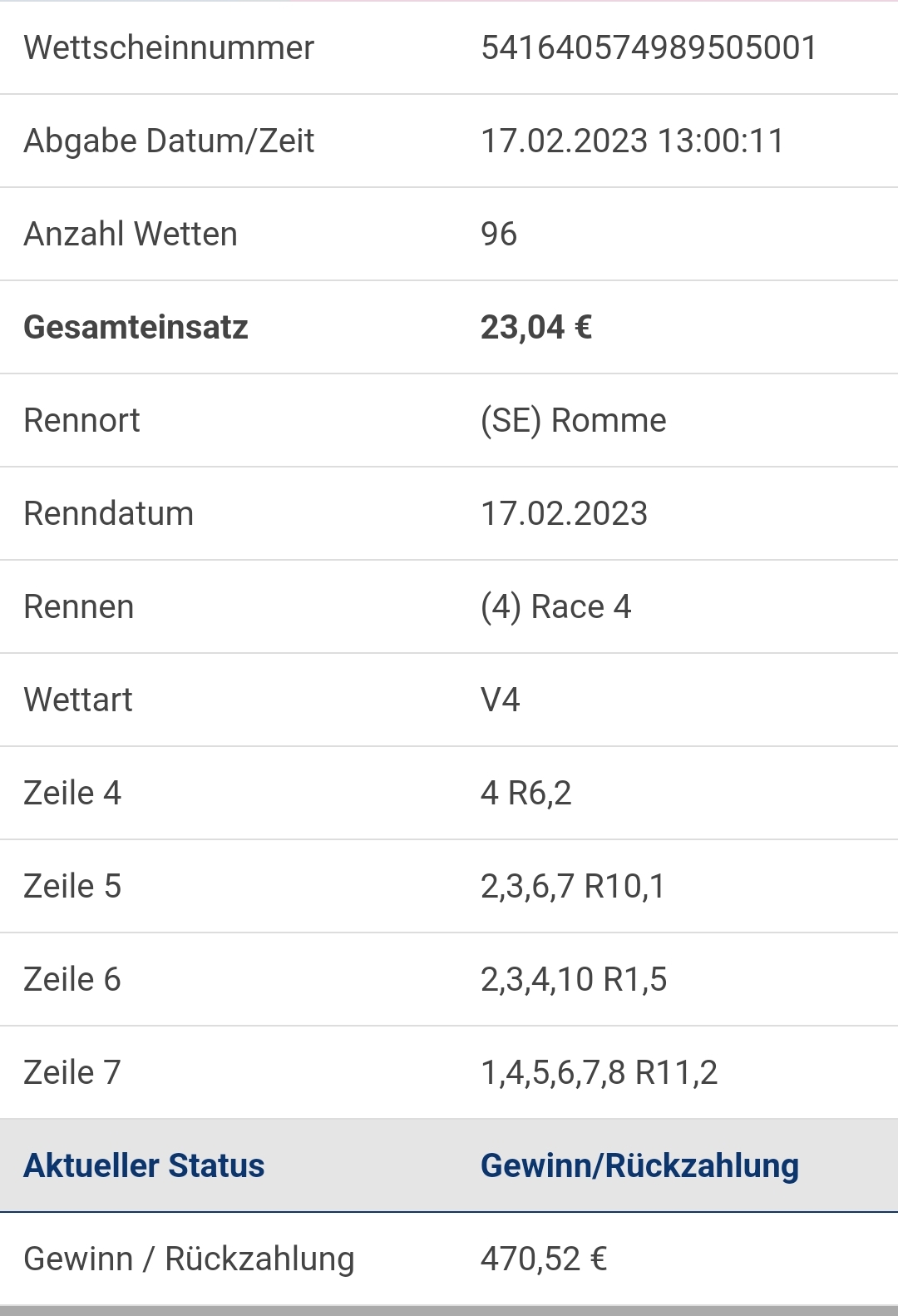Click the Gewinn / Rückzahlung row label

tap(190, 1259)
